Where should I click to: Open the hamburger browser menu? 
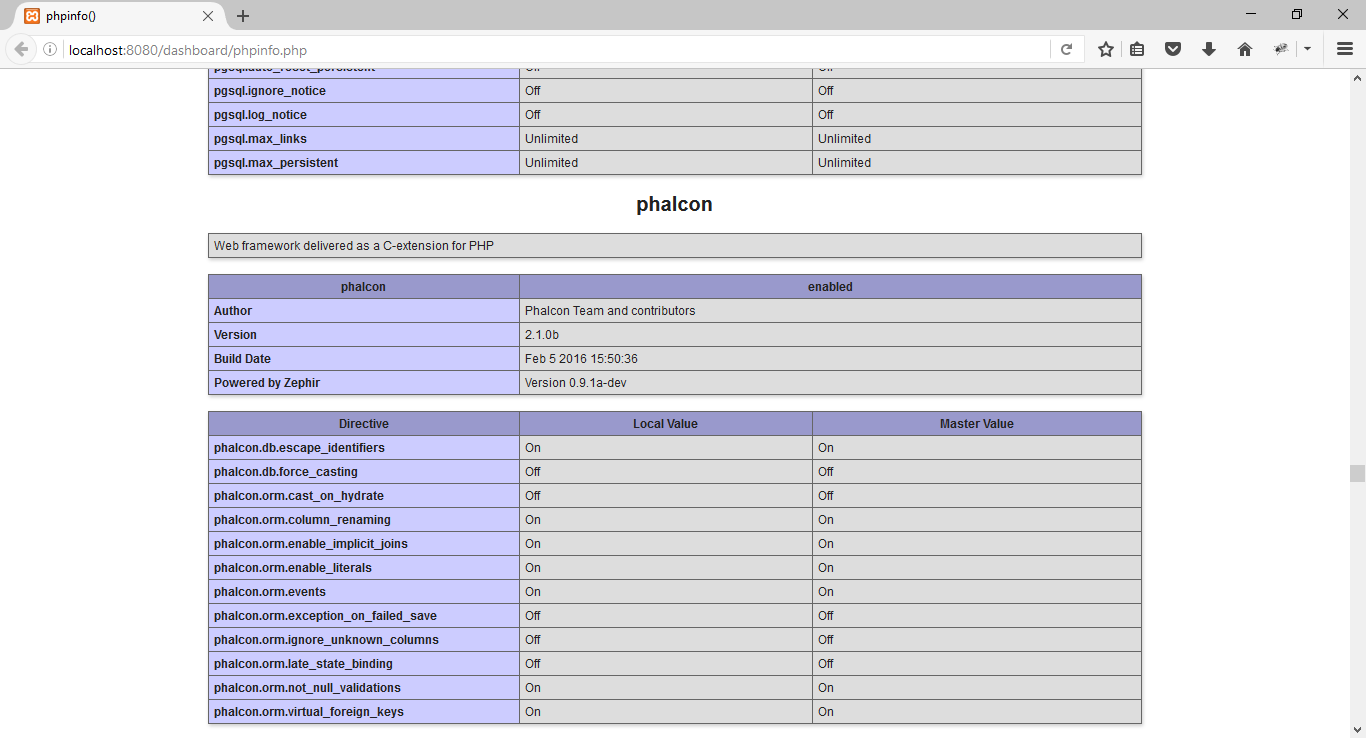[1345, 49]
